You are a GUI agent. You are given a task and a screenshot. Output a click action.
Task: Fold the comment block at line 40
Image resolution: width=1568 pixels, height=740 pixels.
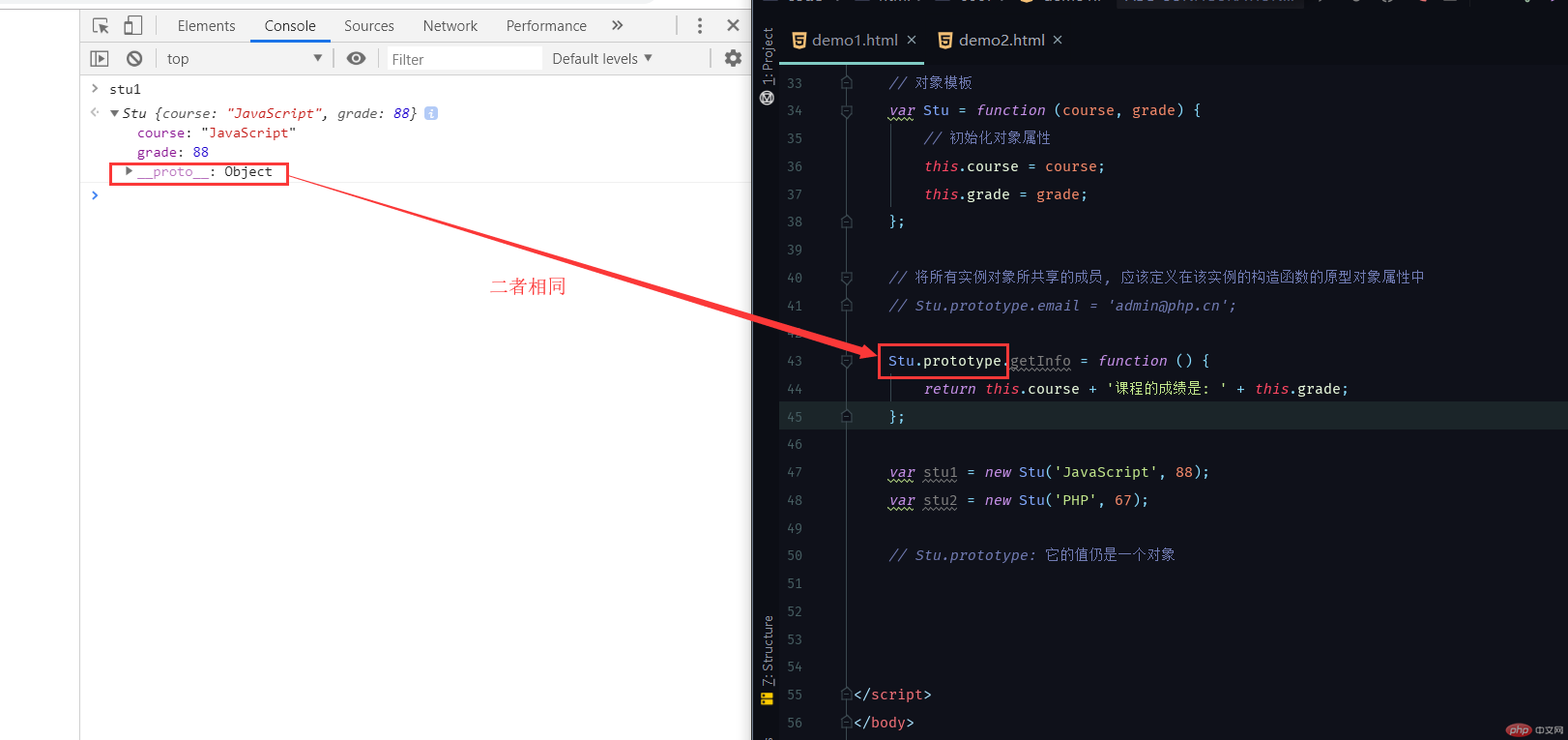(847, 278)
